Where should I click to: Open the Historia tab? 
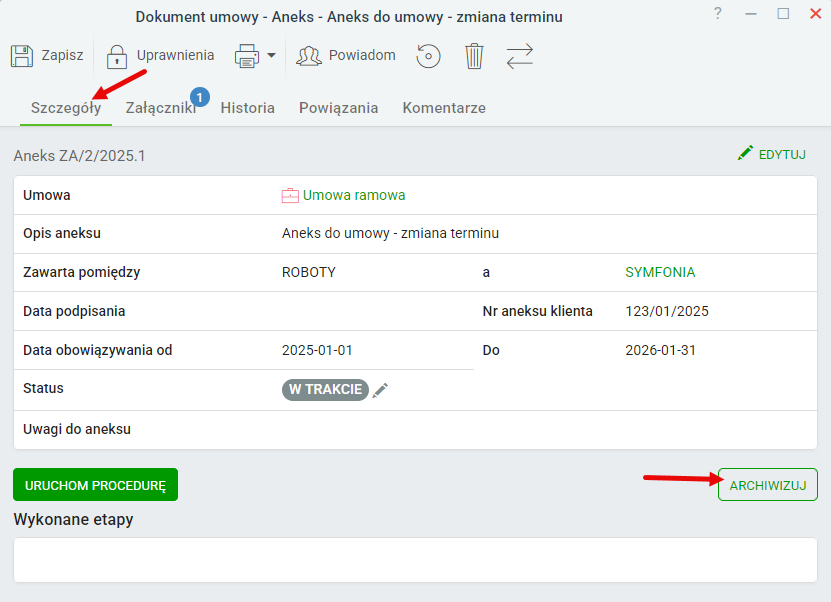point(247,108)
